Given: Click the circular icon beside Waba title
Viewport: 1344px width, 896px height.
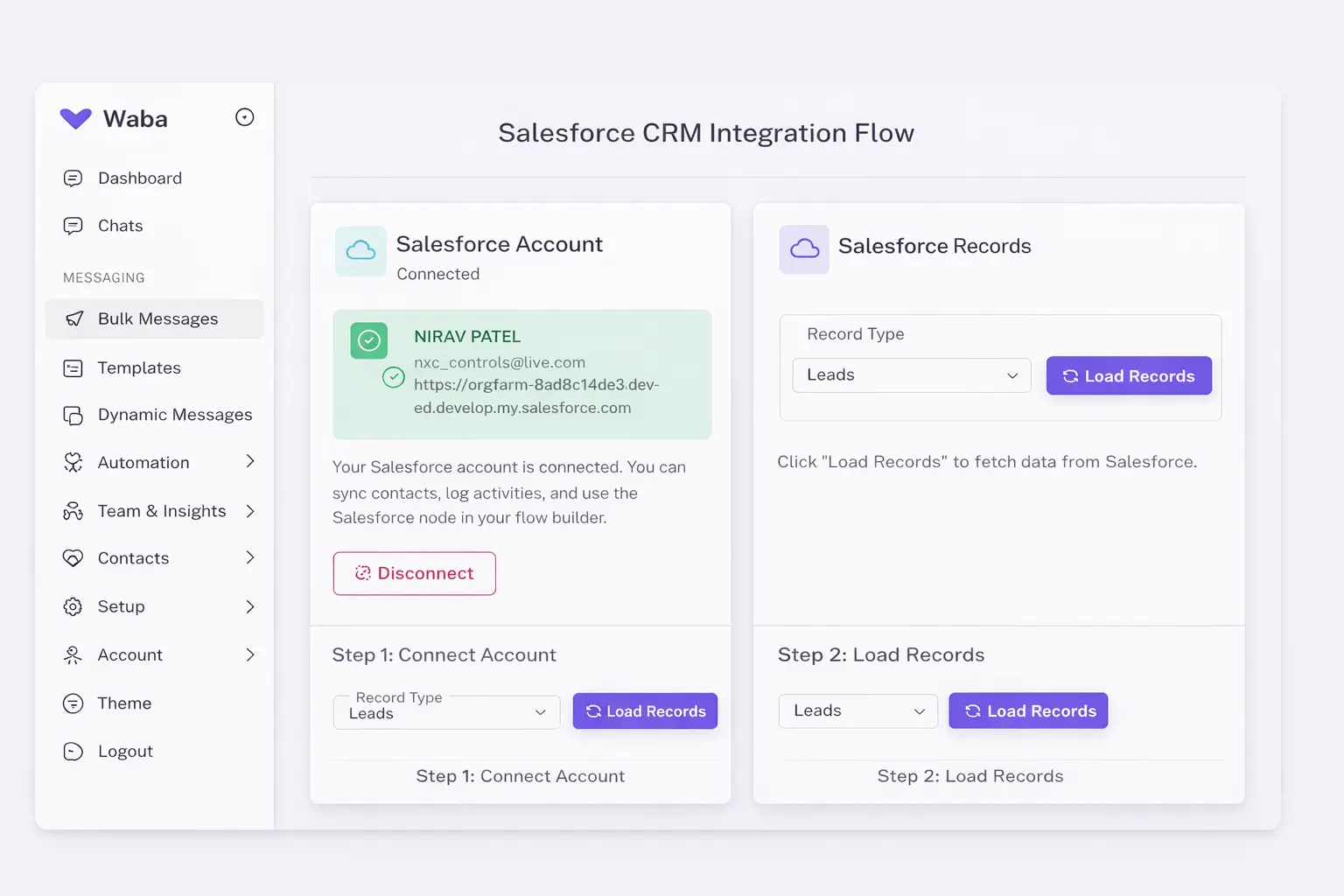Looking at the screenshot, I should pos(244,116).
